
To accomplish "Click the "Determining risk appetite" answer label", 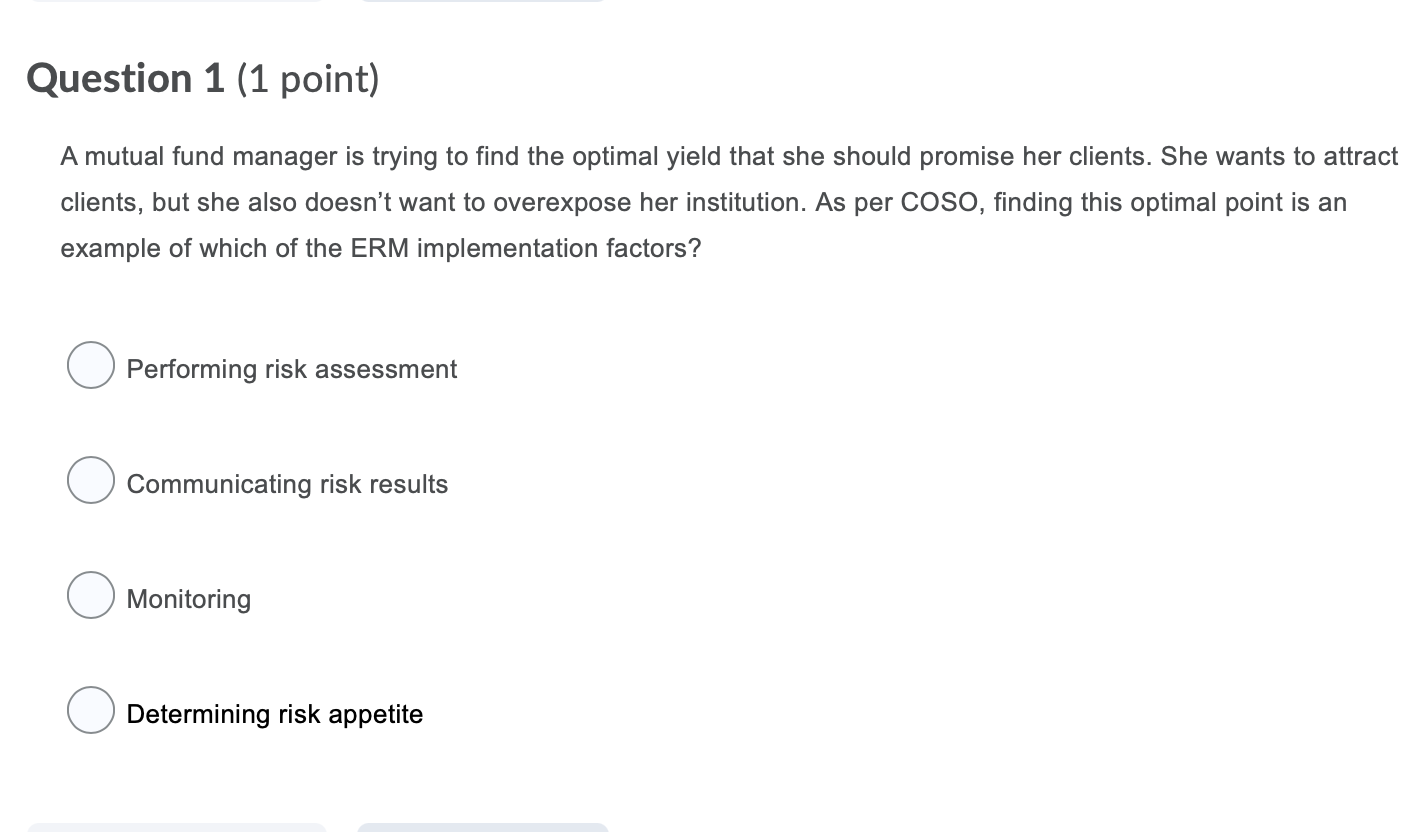I will click(275, 714).
